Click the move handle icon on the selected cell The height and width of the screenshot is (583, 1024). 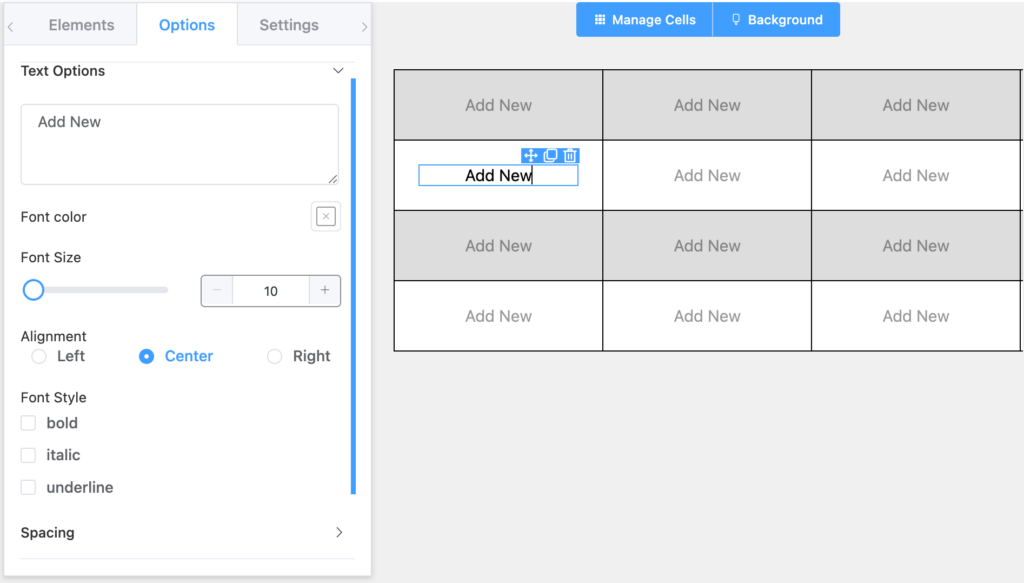point(530,155)
